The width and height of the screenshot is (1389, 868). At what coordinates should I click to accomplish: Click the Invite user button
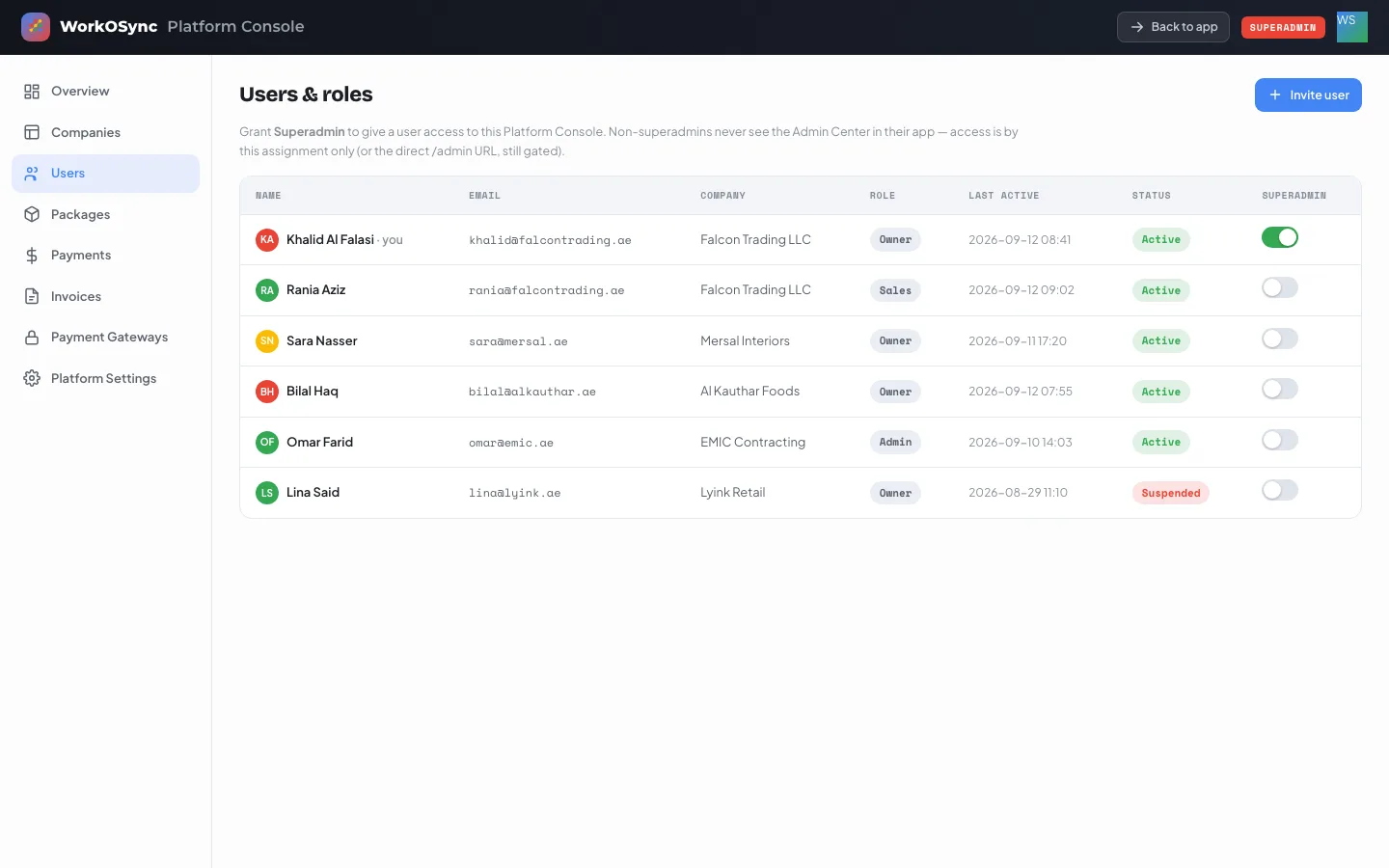pyautogui.click(x=1308, y=95)
